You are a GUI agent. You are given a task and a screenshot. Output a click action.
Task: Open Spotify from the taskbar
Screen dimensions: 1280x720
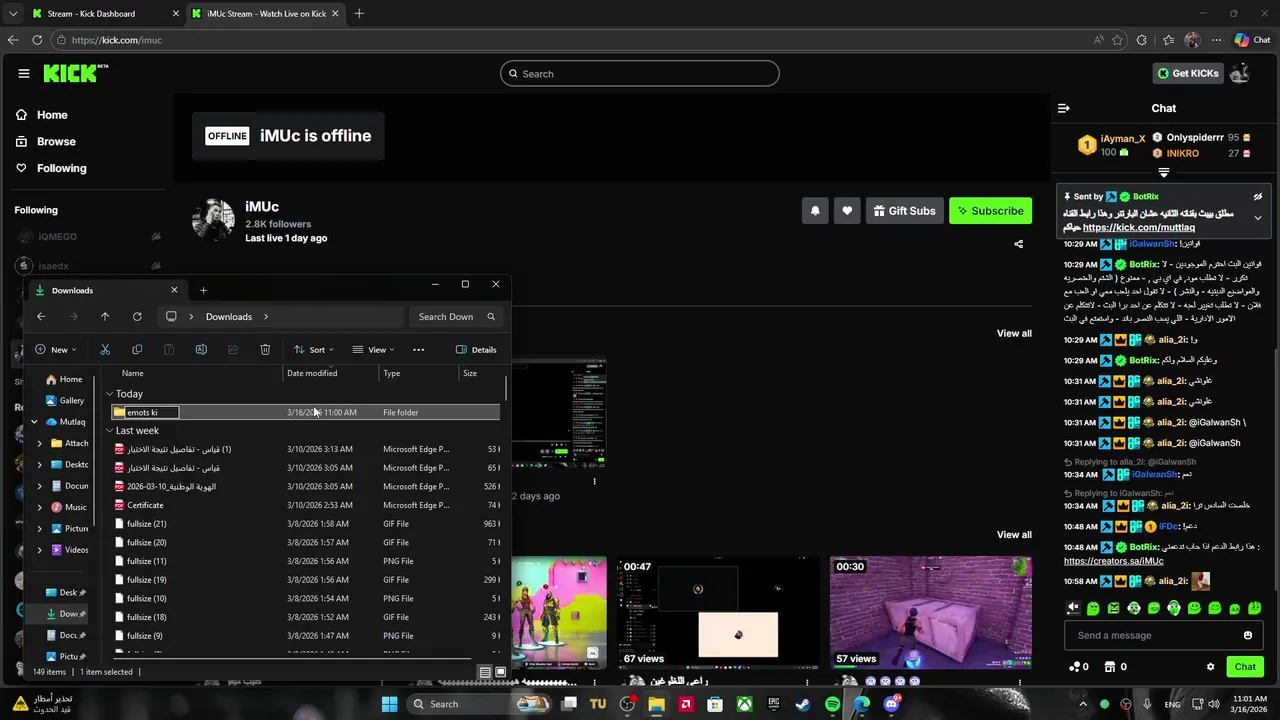833,704
